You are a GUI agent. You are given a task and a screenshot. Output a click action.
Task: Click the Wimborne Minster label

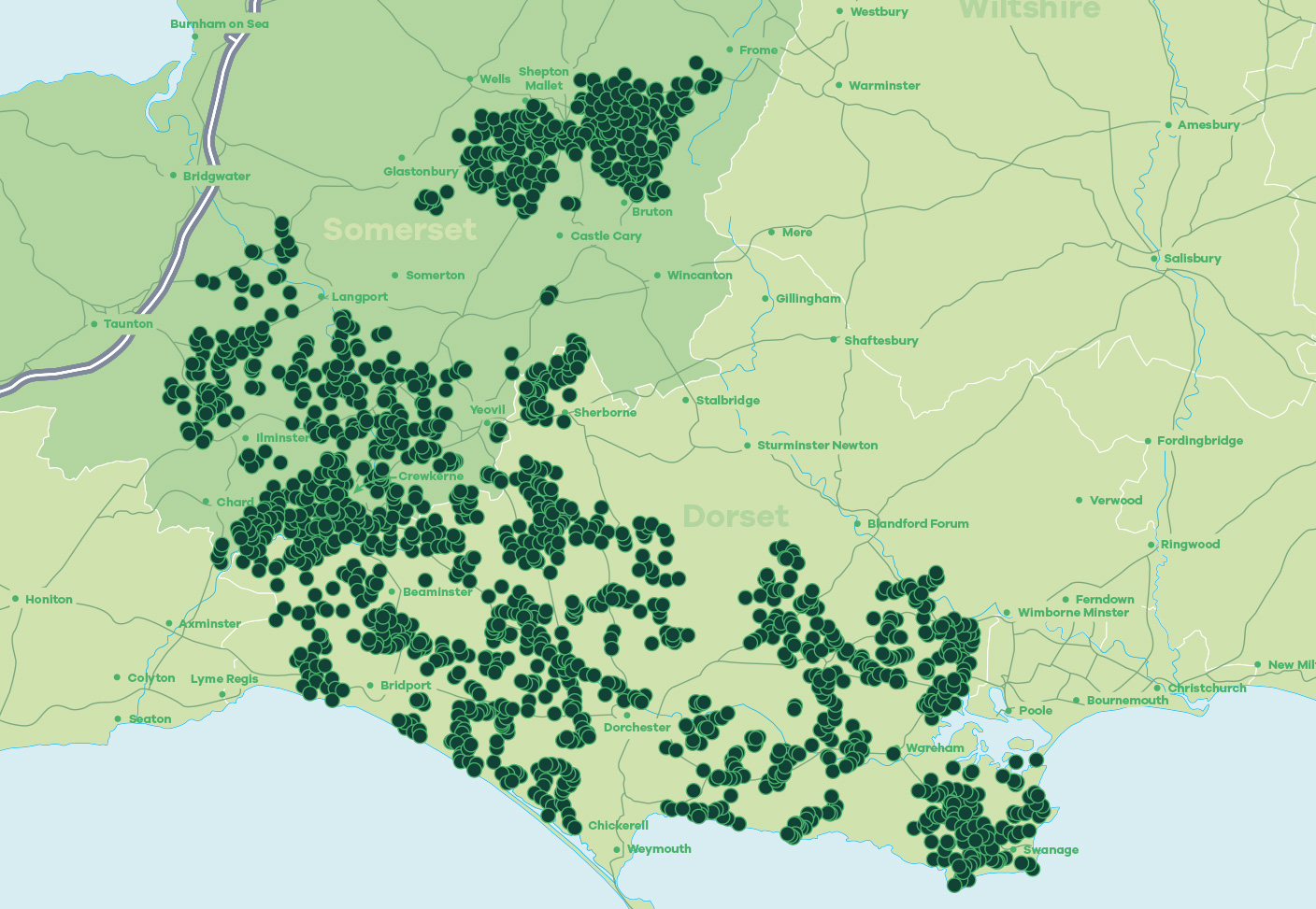pyautogui.click(x=1073, y=613)
